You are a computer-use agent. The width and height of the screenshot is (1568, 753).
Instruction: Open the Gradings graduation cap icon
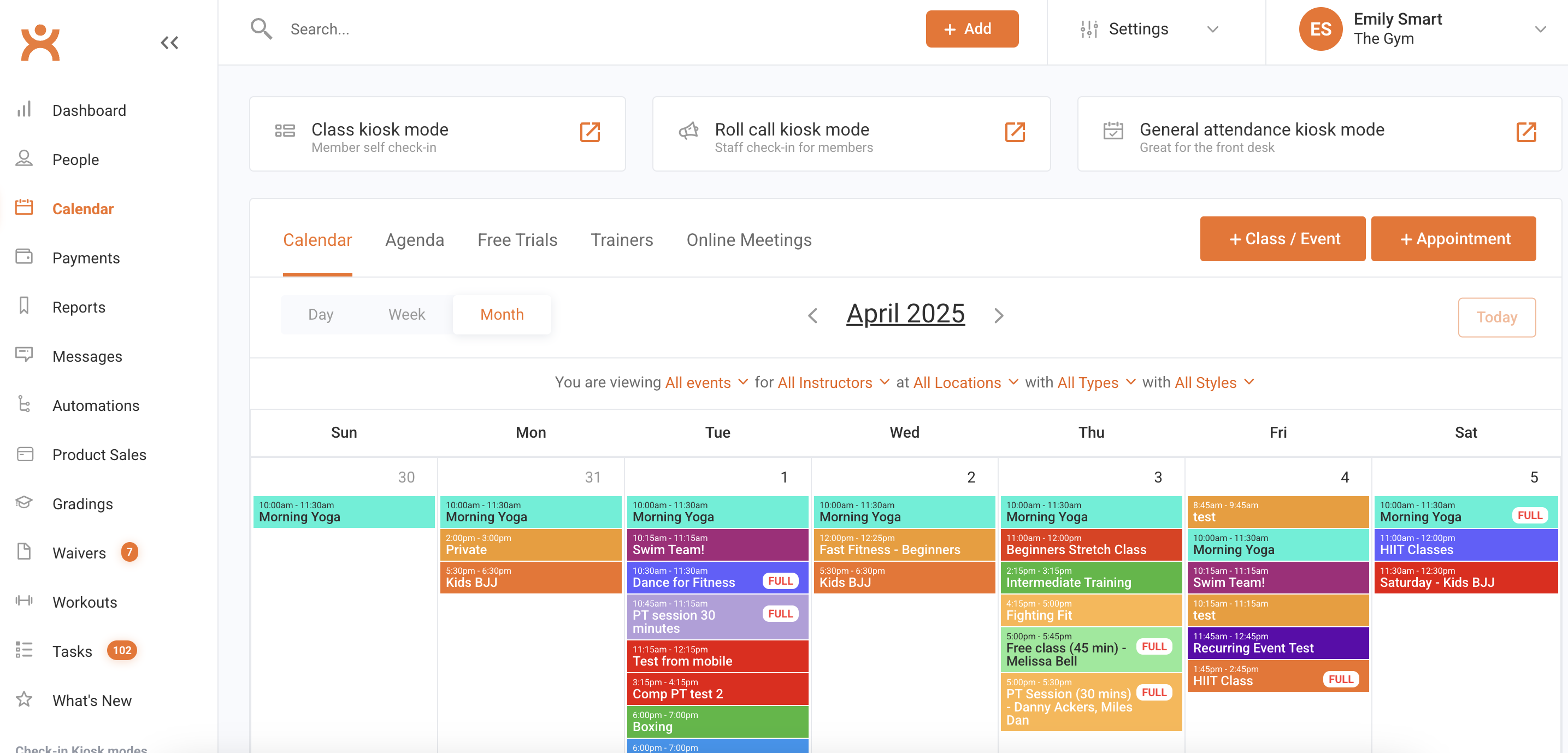click(25, 503)
